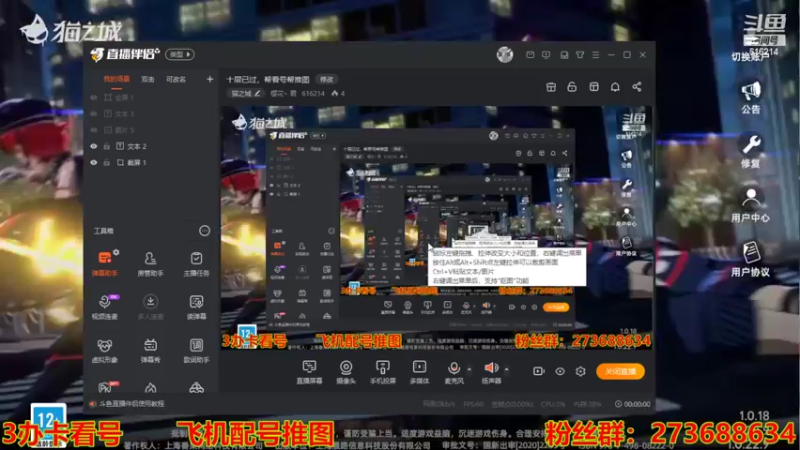Toggle the lock on 文本 2 layer
800x450 pixels.
coord(107,146)
